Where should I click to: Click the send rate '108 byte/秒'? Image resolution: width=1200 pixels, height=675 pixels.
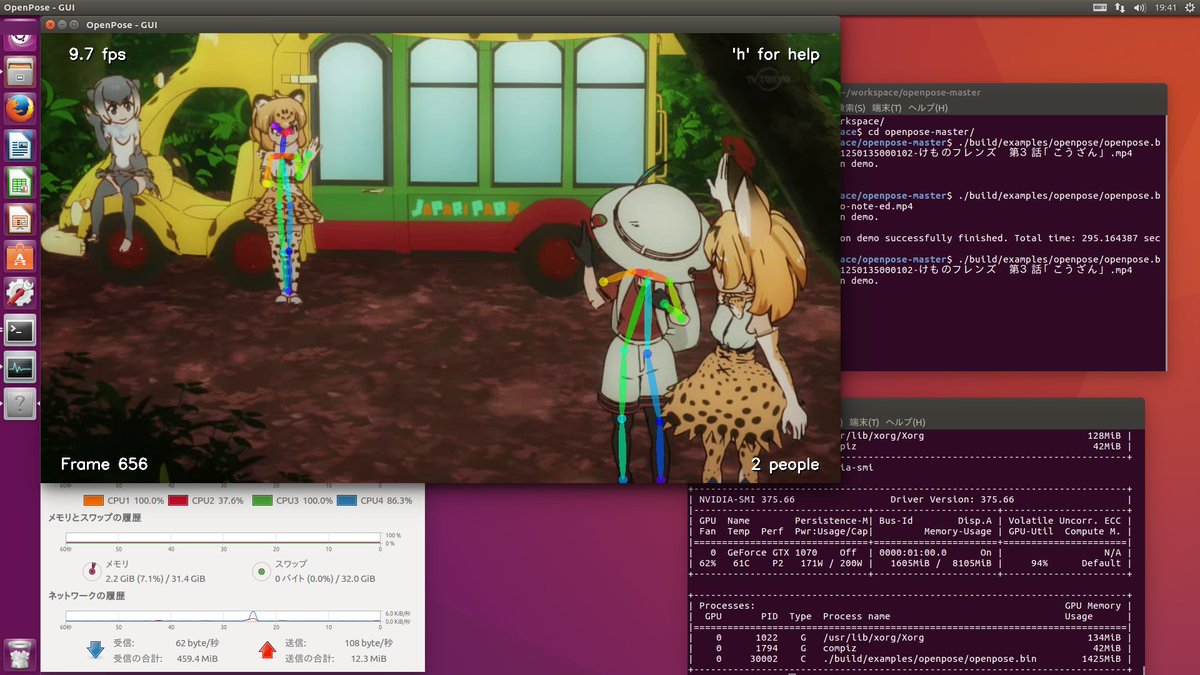(369, 643)
